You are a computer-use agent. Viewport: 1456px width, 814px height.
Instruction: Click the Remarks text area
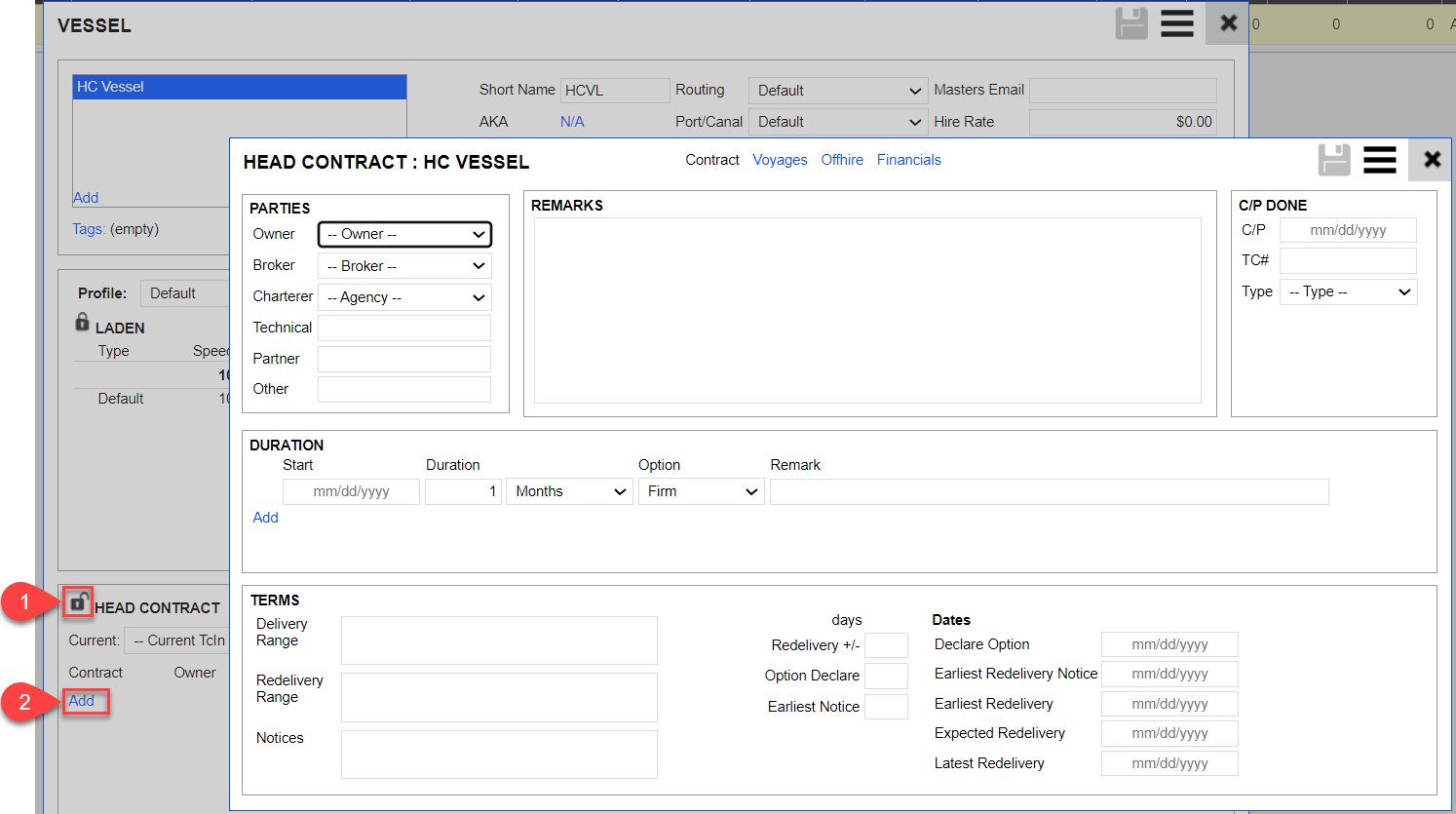click(x=867, y=310)
